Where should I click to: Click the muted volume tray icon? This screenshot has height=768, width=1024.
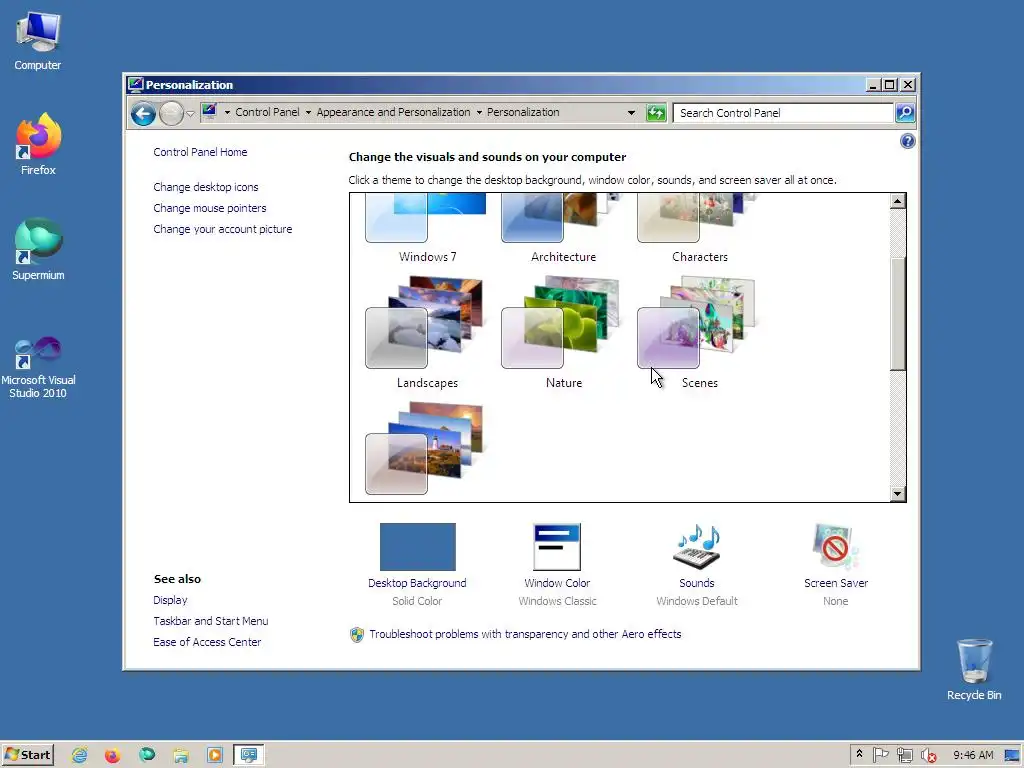[929, 755]
